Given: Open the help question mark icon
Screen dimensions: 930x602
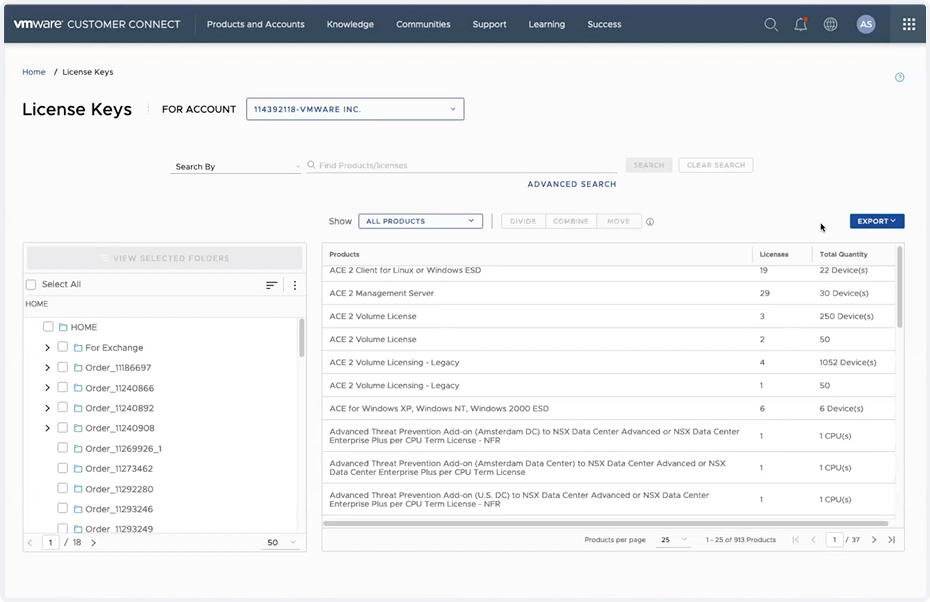Looking at the screenshot, I should point(899,77).
